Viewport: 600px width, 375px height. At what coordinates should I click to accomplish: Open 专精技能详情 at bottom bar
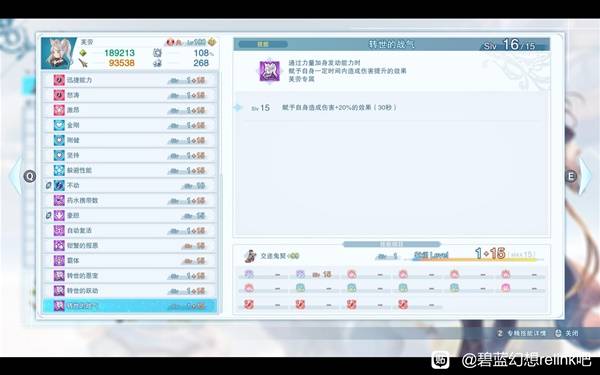point(522,333)
